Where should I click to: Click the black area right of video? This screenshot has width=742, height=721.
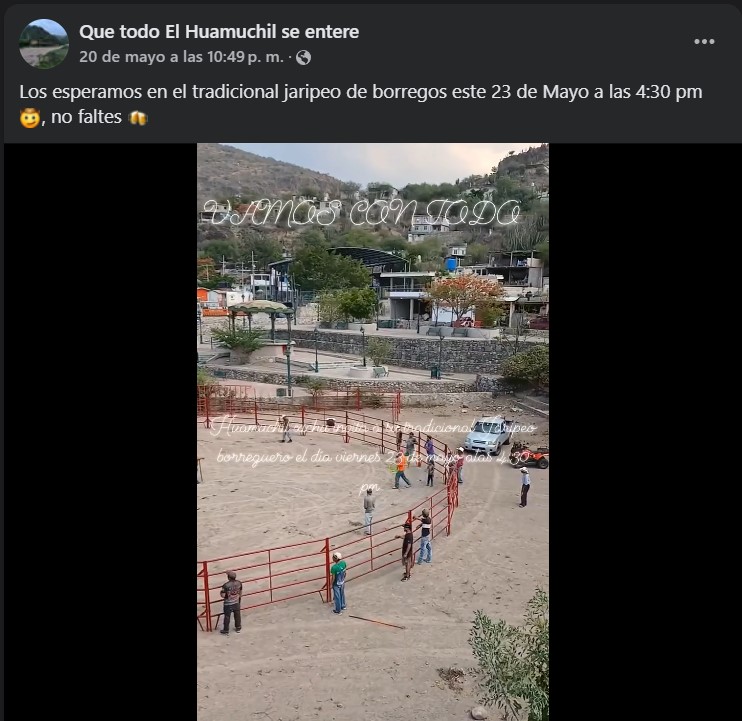pos(644,431)
